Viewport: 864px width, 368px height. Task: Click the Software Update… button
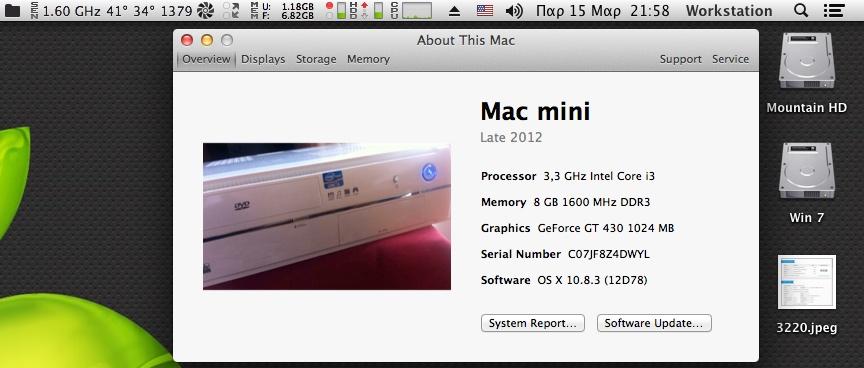[654, 323]
